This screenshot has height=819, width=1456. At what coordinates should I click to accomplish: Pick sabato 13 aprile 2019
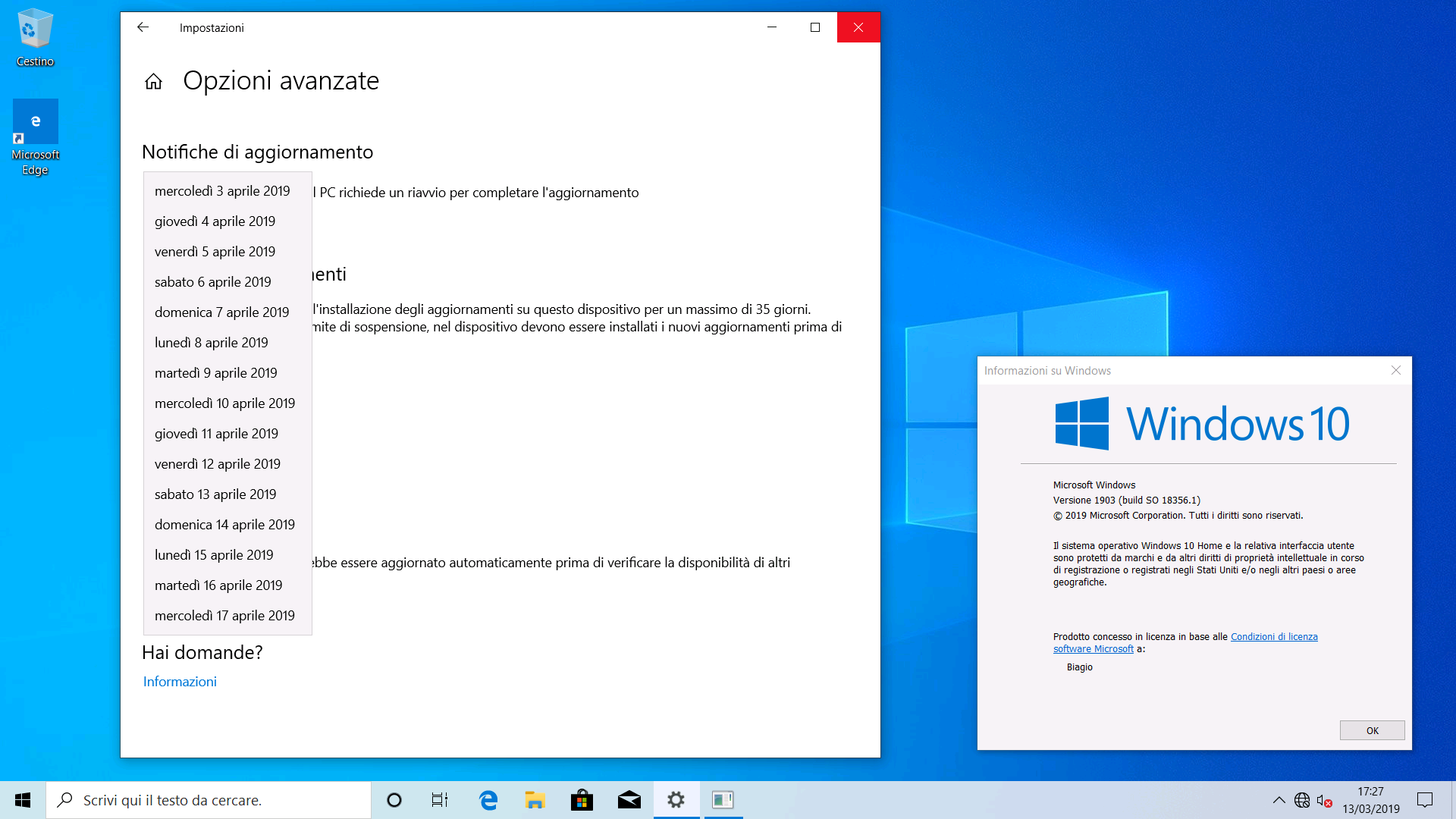coord(227,494)
